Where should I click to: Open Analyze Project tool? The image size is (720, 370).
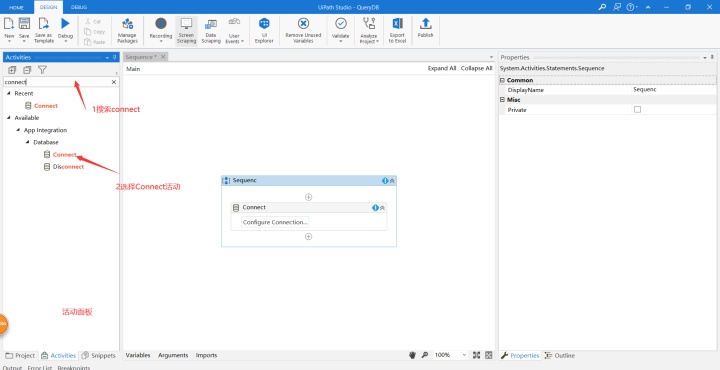click(x=369, y=30)
